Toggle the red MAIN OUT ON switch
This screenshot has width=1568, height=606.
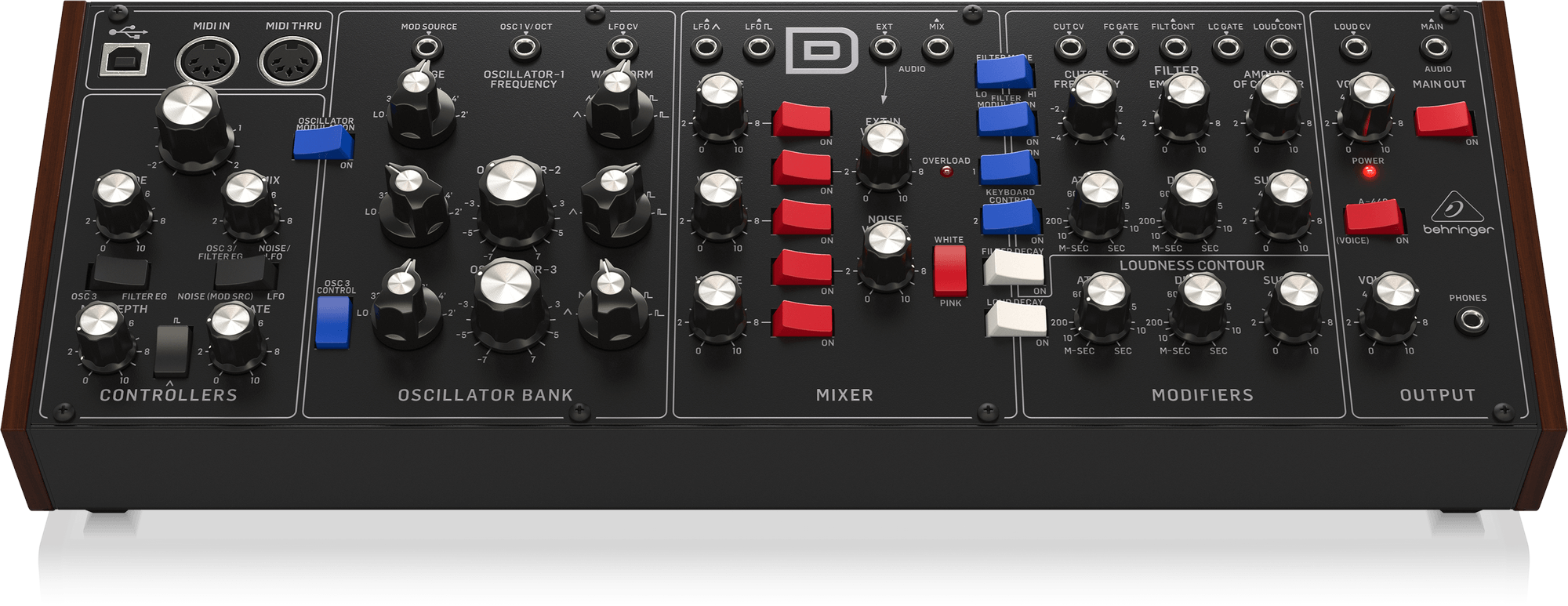tap(1445, 121)
